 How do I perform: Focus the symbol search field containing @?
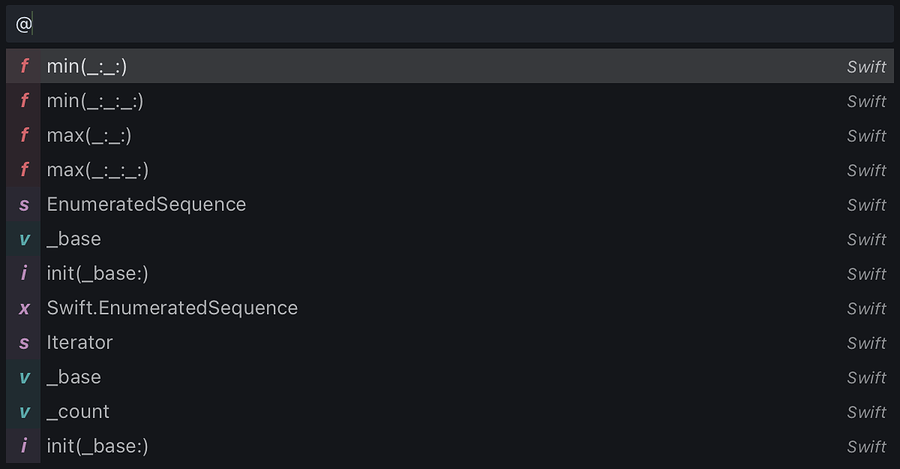coord(450,24)
